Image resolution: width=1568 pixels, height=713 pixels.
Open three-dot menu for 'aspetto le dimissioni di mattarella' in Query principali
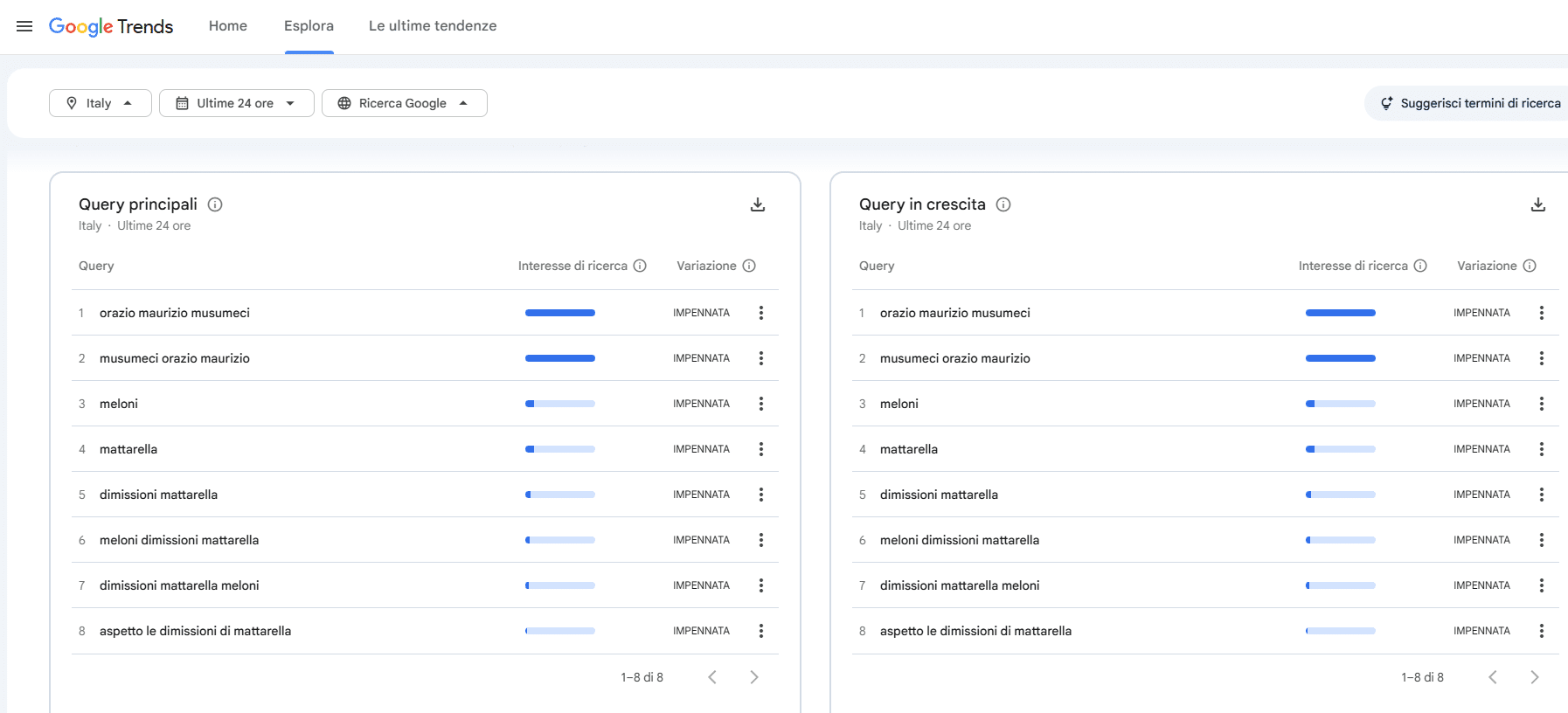(761, 631)
